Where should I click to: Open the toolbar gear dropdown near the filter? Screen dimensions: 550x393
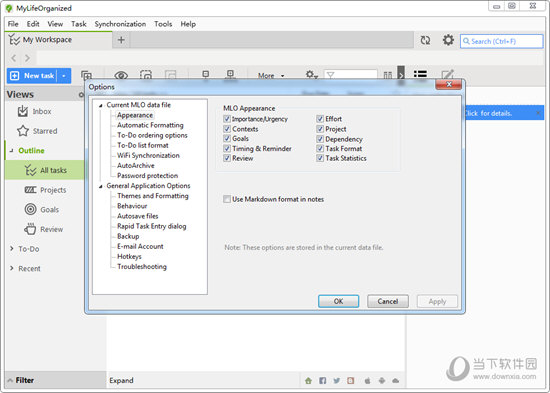311,75
